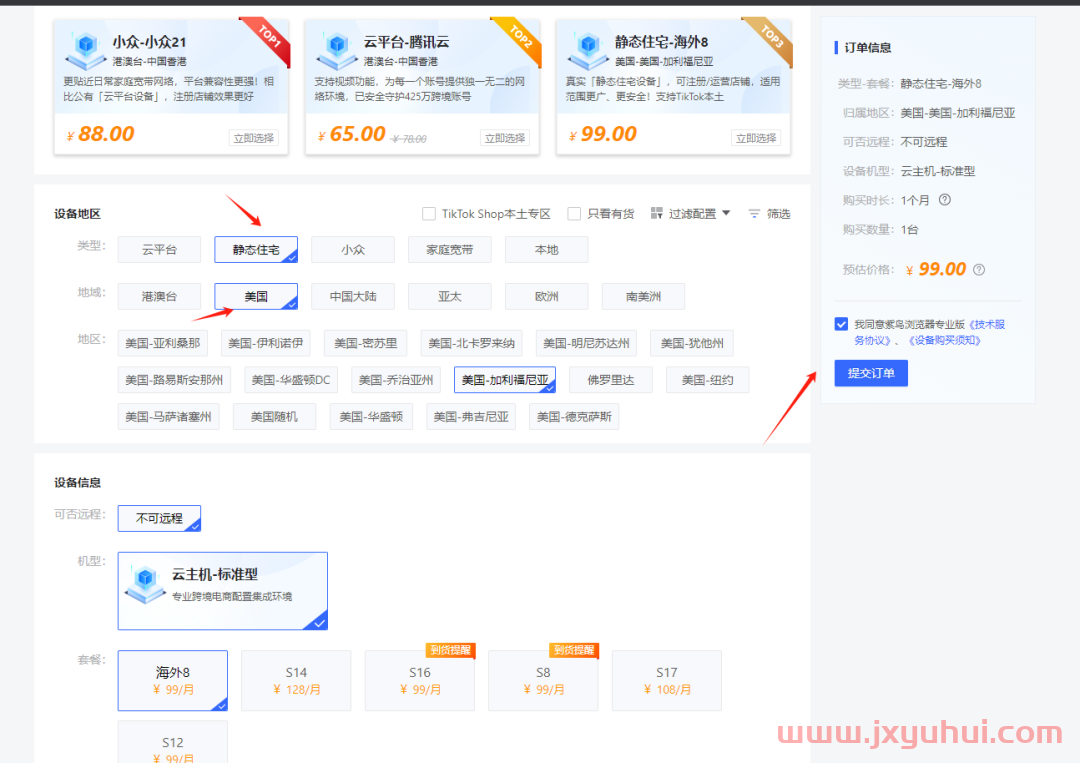Expand the 过滤配置 dropdown arrow

pos(726,213)
